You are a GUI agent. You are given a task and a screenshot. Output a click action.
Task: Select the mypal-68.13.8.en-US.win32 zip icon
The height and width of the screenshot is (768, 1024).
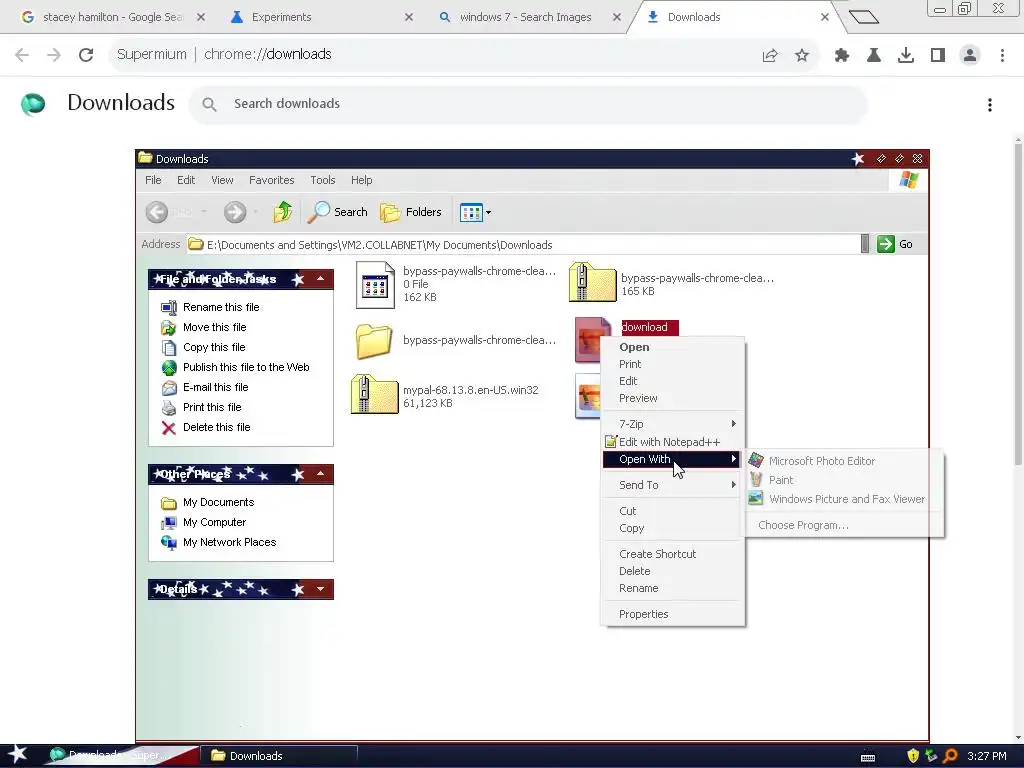(x=374, y=394)
